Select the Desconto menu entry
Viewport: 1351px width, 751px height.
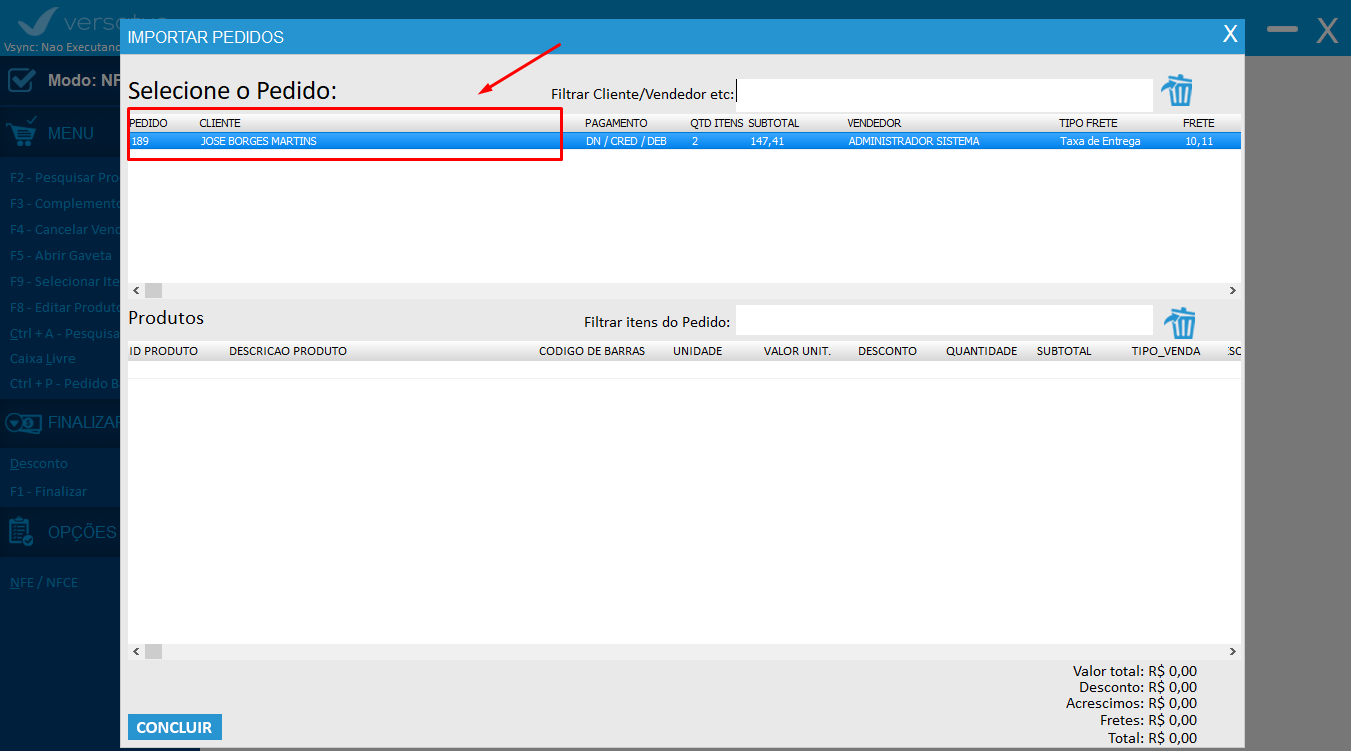(39, 464)
